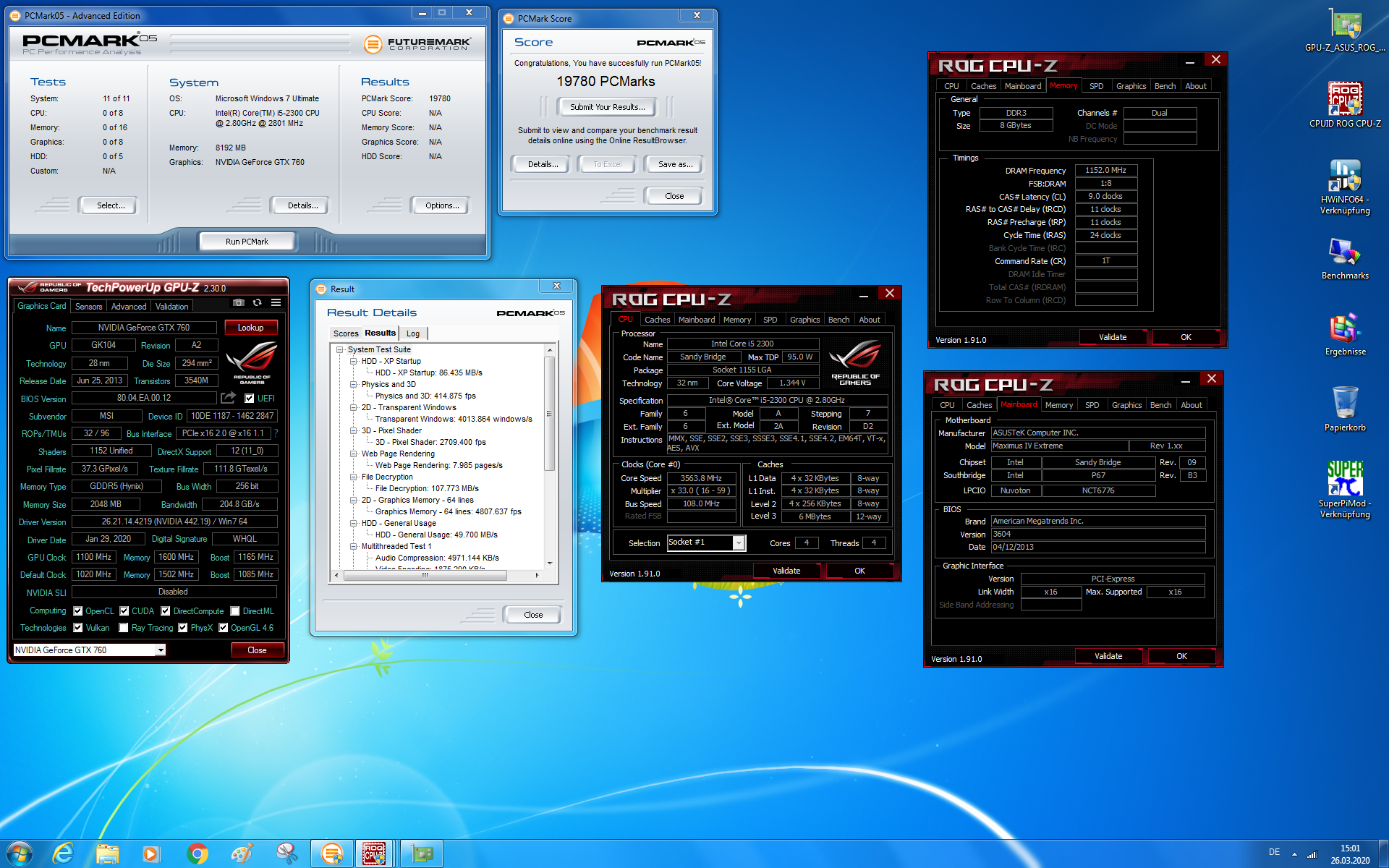This screenshot has width=1389, height=868.
Task: Open the Scores tab in Result Details
Action: (346, 333)
